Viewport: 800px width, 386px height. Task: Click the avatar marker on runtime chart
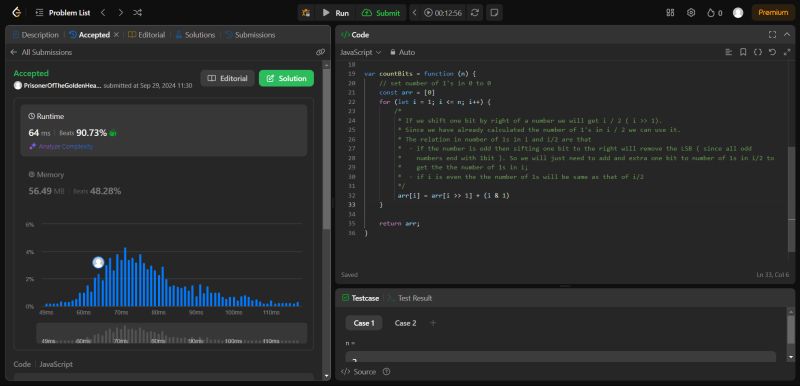(x=98, y=263)
